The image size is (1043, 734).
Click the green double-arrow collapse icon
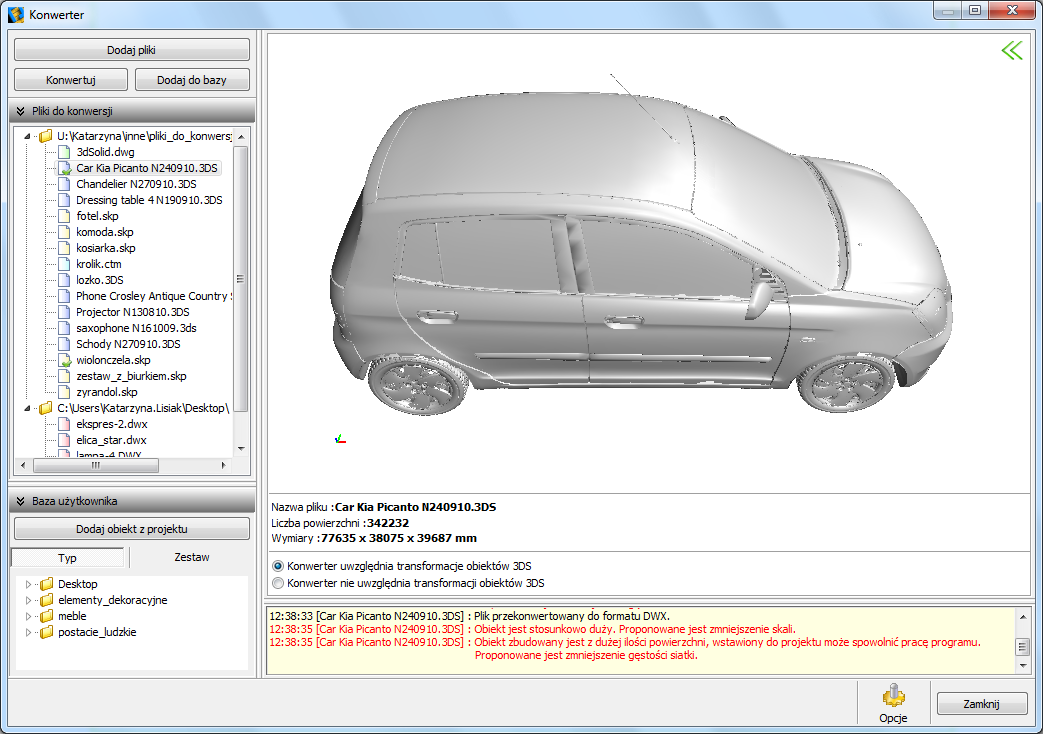(x=1012, y=51)
